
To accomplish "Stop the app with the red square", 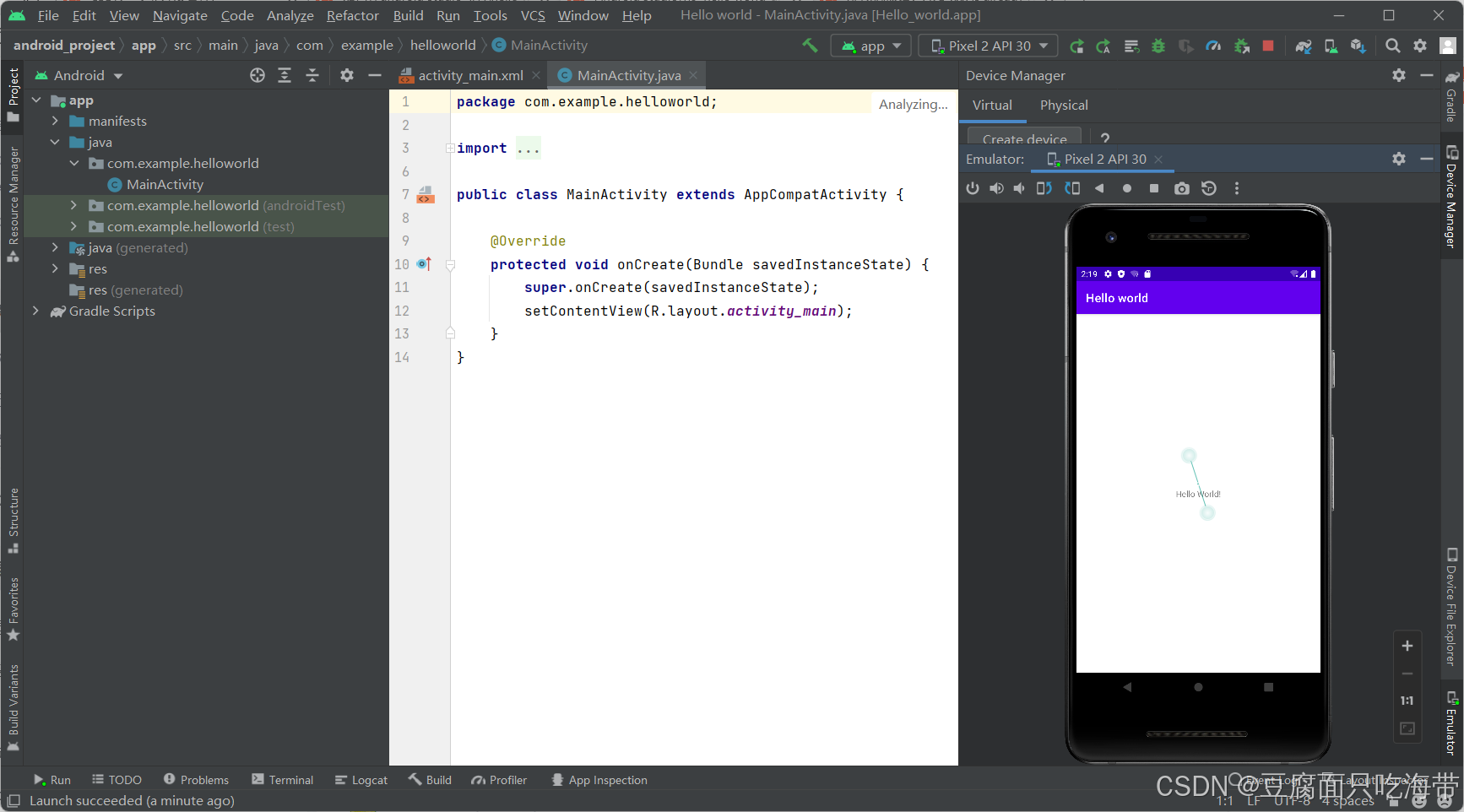I will 1268,46.
